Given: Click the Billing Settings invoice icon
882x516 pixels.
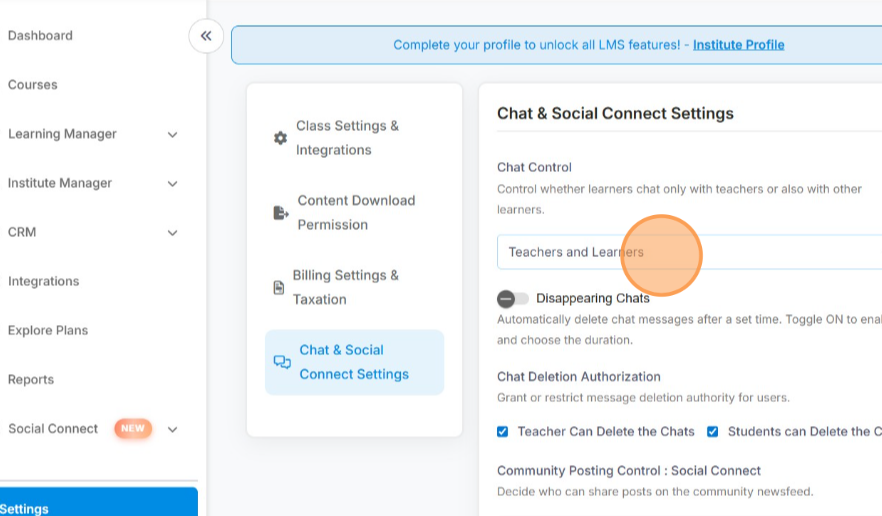Looking at the screenshot, I should point(279,288).
